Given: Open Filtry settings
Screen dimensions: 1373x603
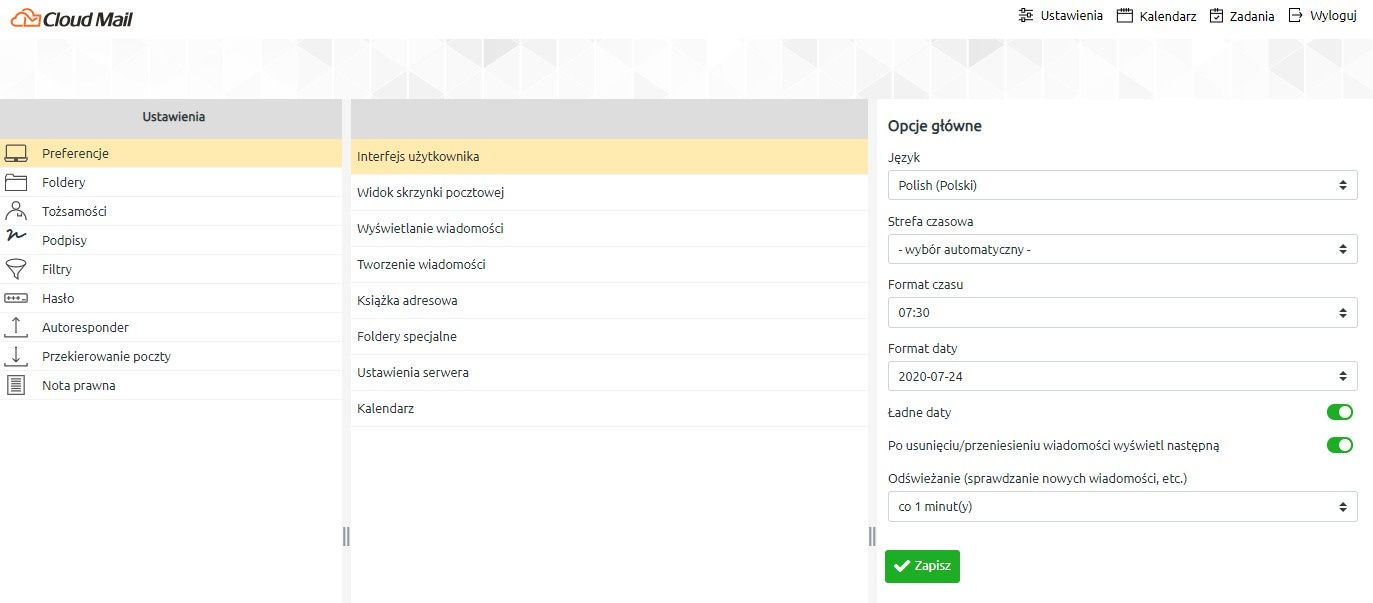Looking at the screenshot, I should click(171, 269).
